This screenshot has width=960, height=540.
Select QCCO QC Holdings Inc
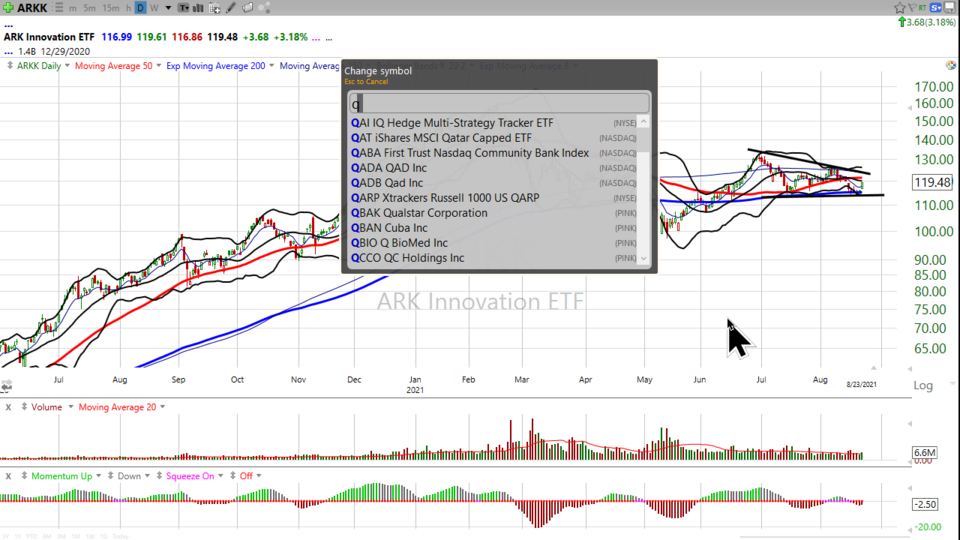point(493,258)
